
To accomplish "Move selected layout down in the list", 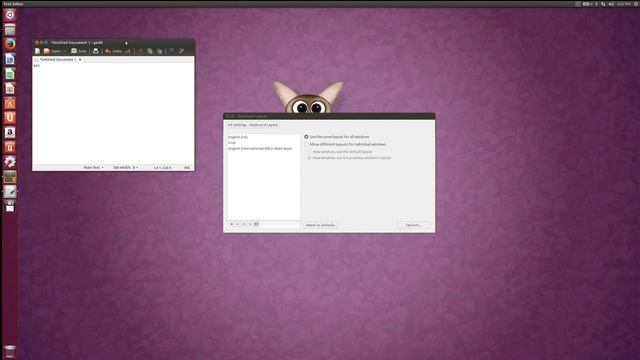I will pos(250,224).
